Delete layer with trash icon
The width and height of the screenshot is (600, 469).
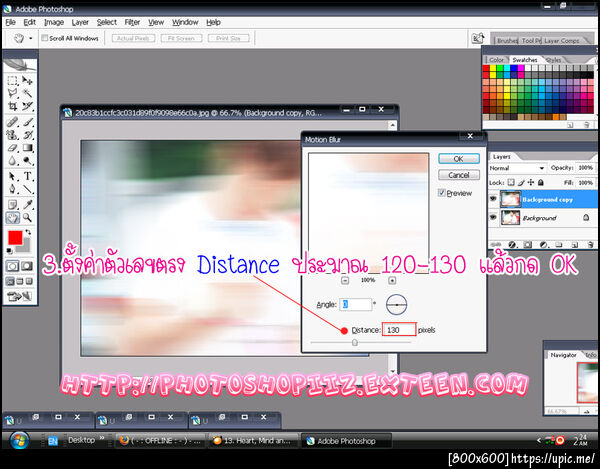(590, 244)
